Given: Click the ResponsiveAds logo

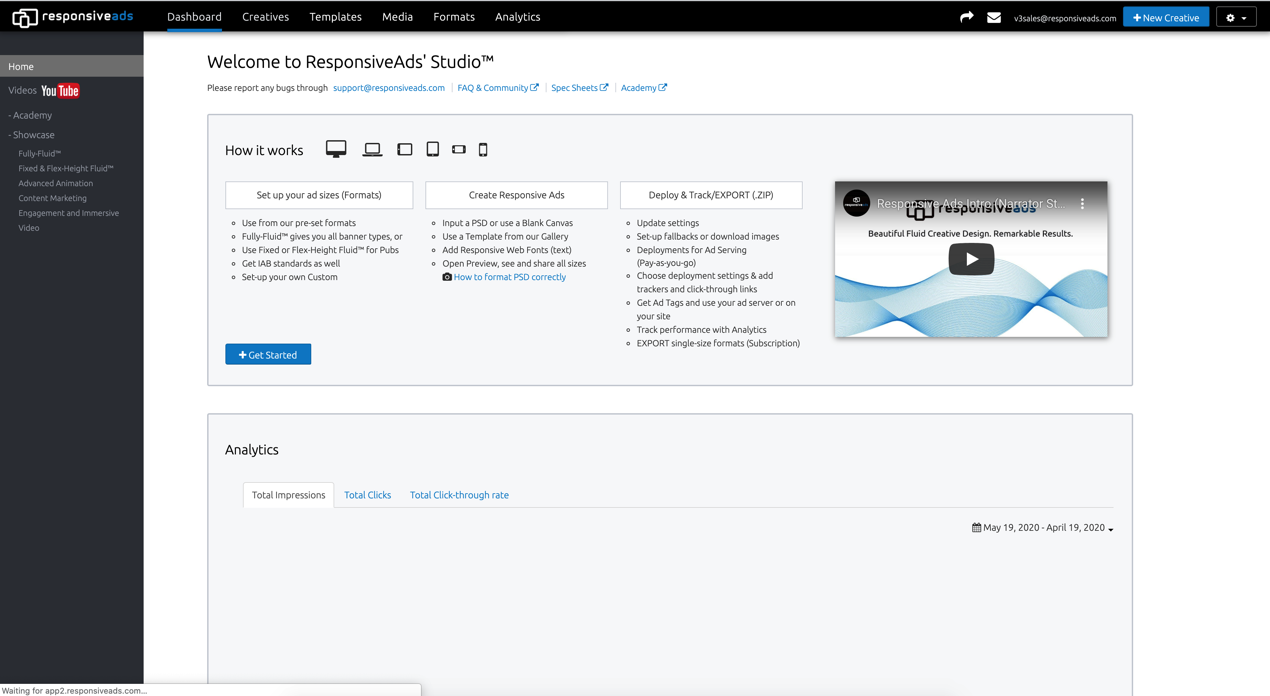Looking at the screenshot, I should point(72,16).
